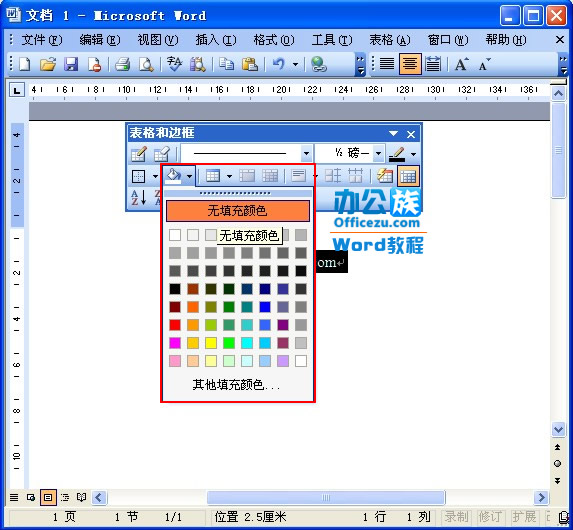573x530 pixels.
Task: Open a file with the folder icon
Action: pyautogui.click(x=48, y=64)
